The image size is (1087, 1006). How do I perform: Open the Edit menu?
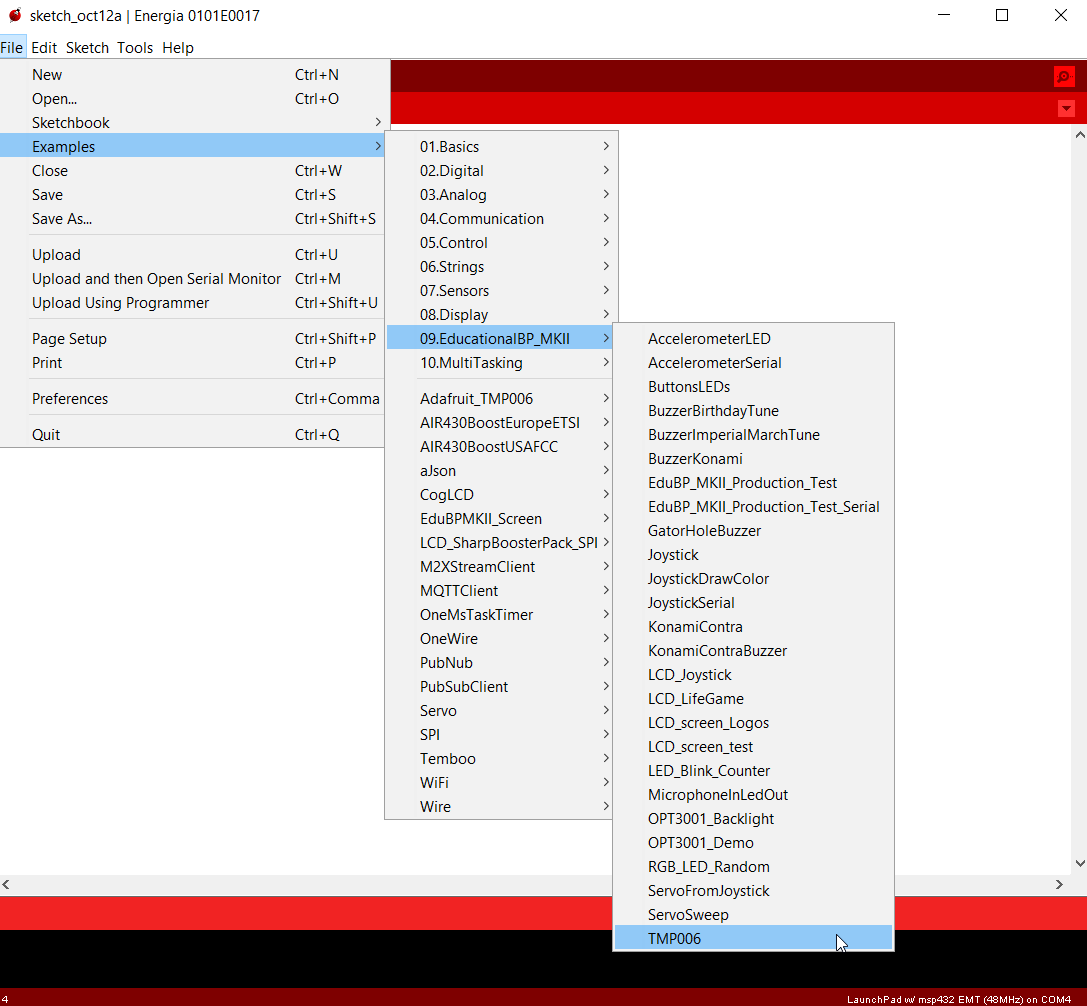pyautogui.click(x=44, y=48)
